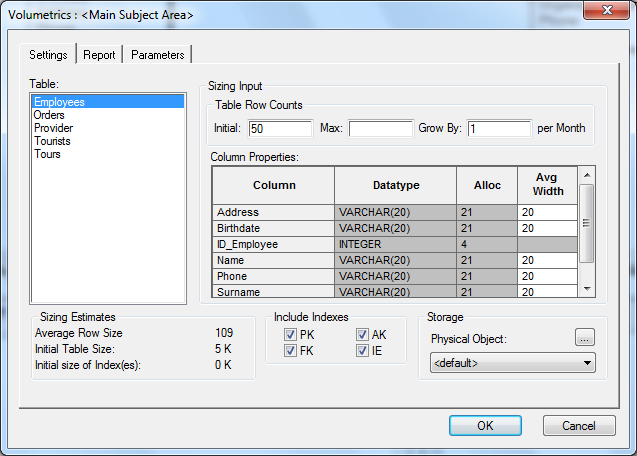
Task: Click the Alloc value for ID_Employee
Action: click(x=487, y=244)
